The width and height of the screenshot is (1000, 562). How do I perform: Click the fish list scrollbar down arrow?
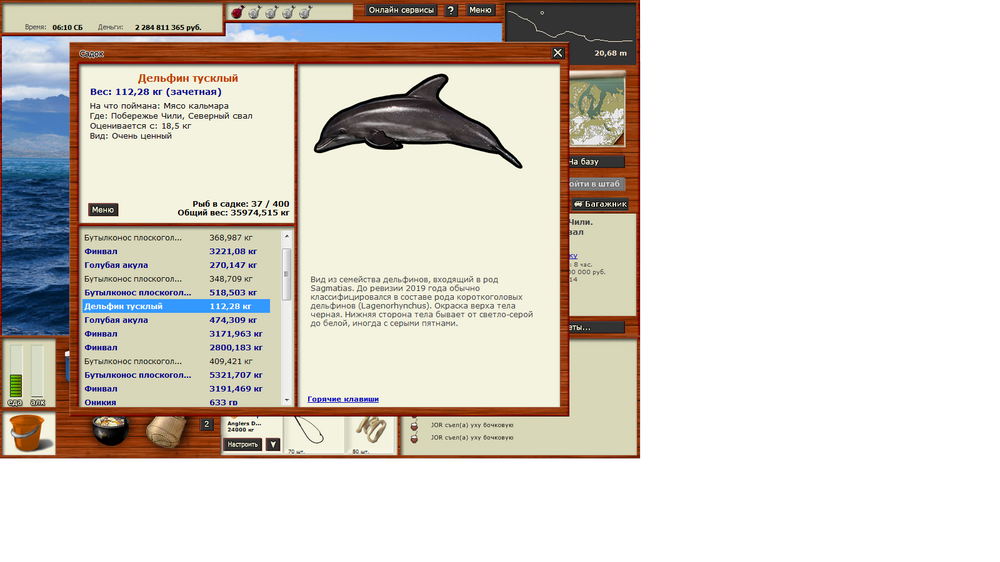pyautogui.click(x=287, y=401)
